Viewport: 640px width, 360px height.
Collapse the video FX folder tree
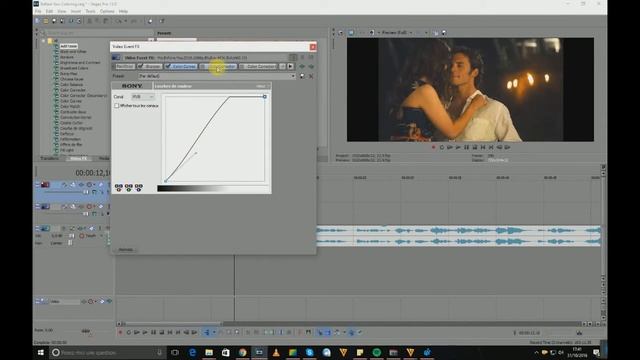tap(44, 41)
